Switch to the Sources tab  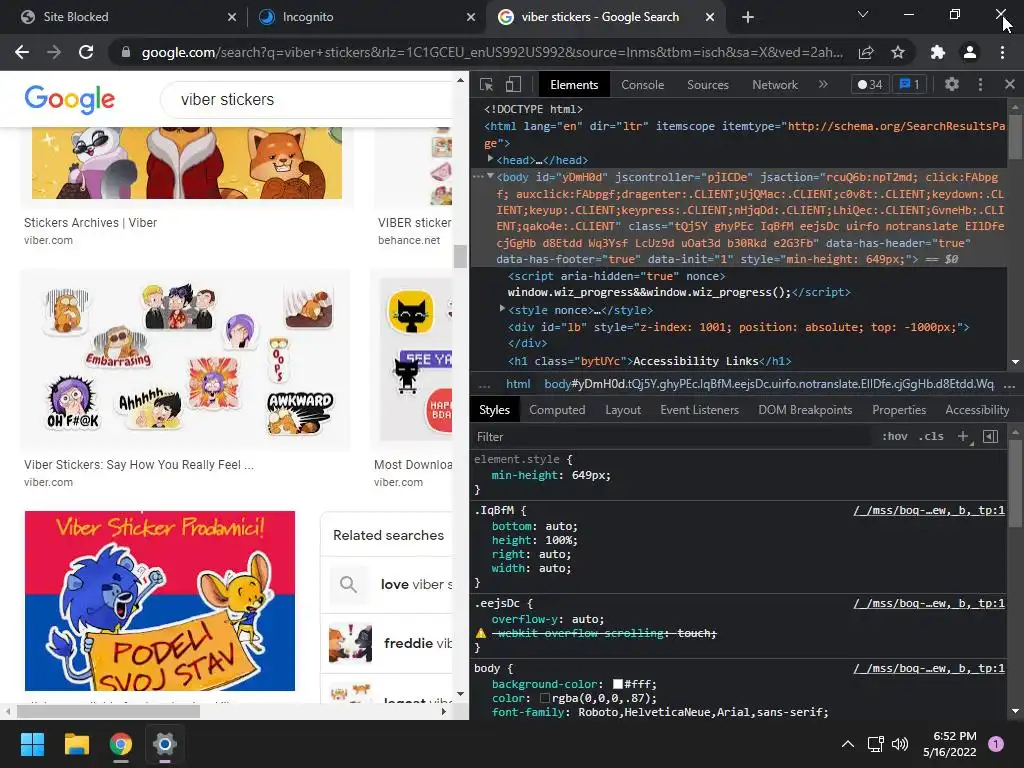coord(707,85)
